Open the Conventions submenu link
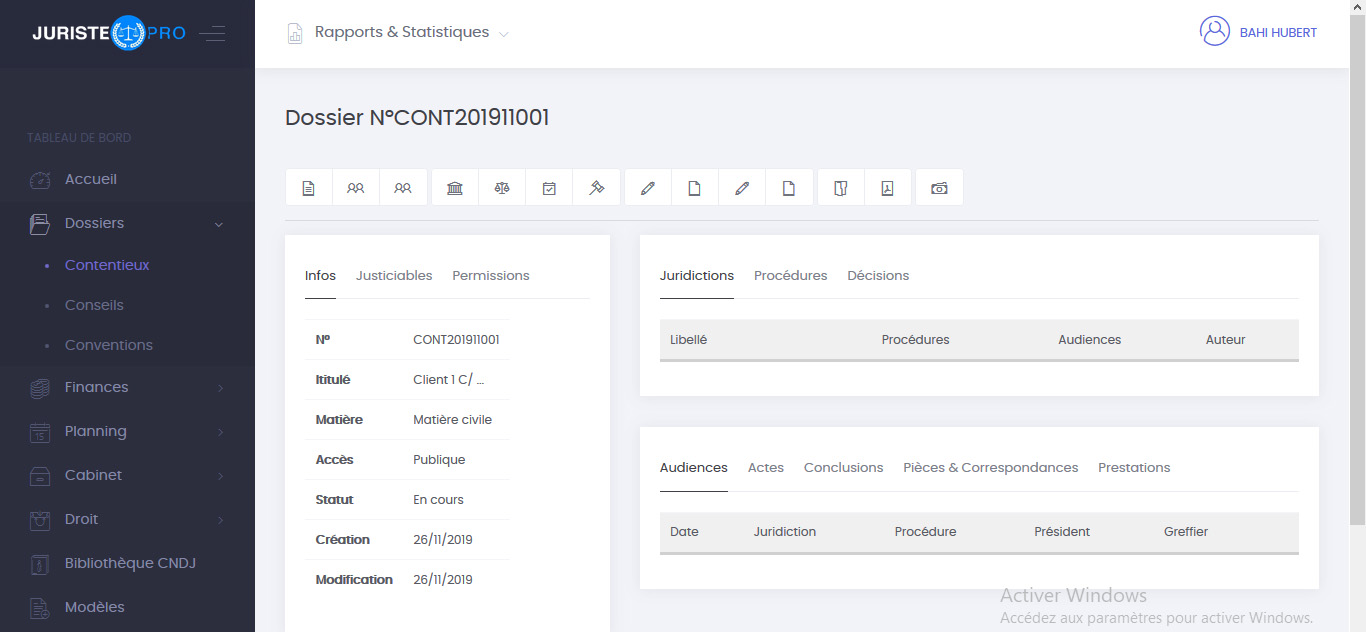Viewport: 1366px width, 632px height. click(109, 346)
